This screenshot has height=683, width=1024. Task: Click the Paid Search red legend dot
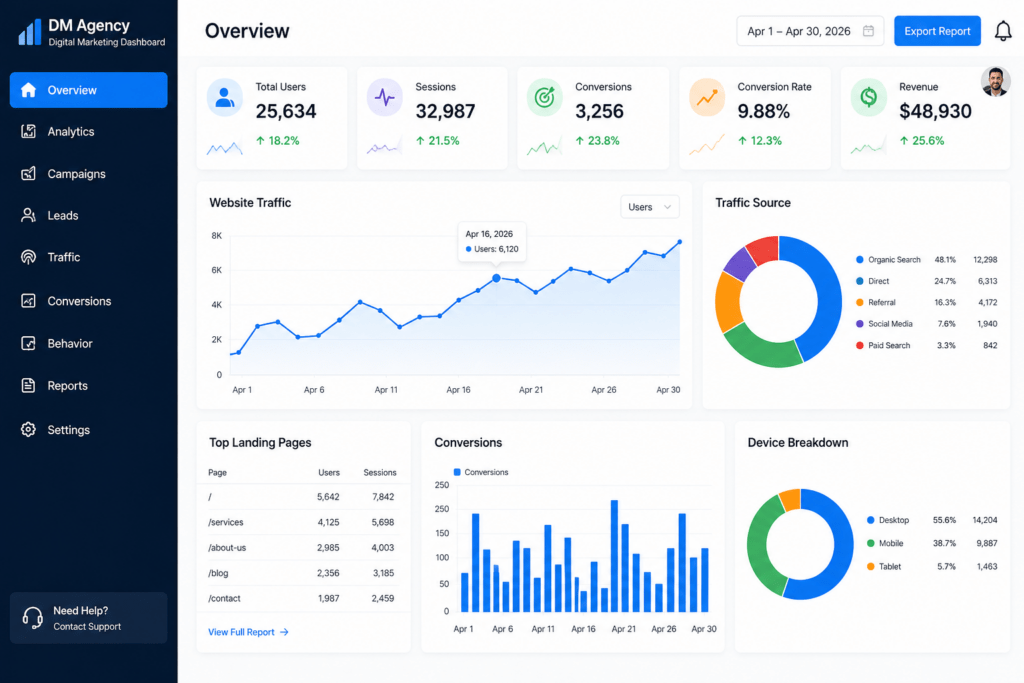click(x=859, y=345)
